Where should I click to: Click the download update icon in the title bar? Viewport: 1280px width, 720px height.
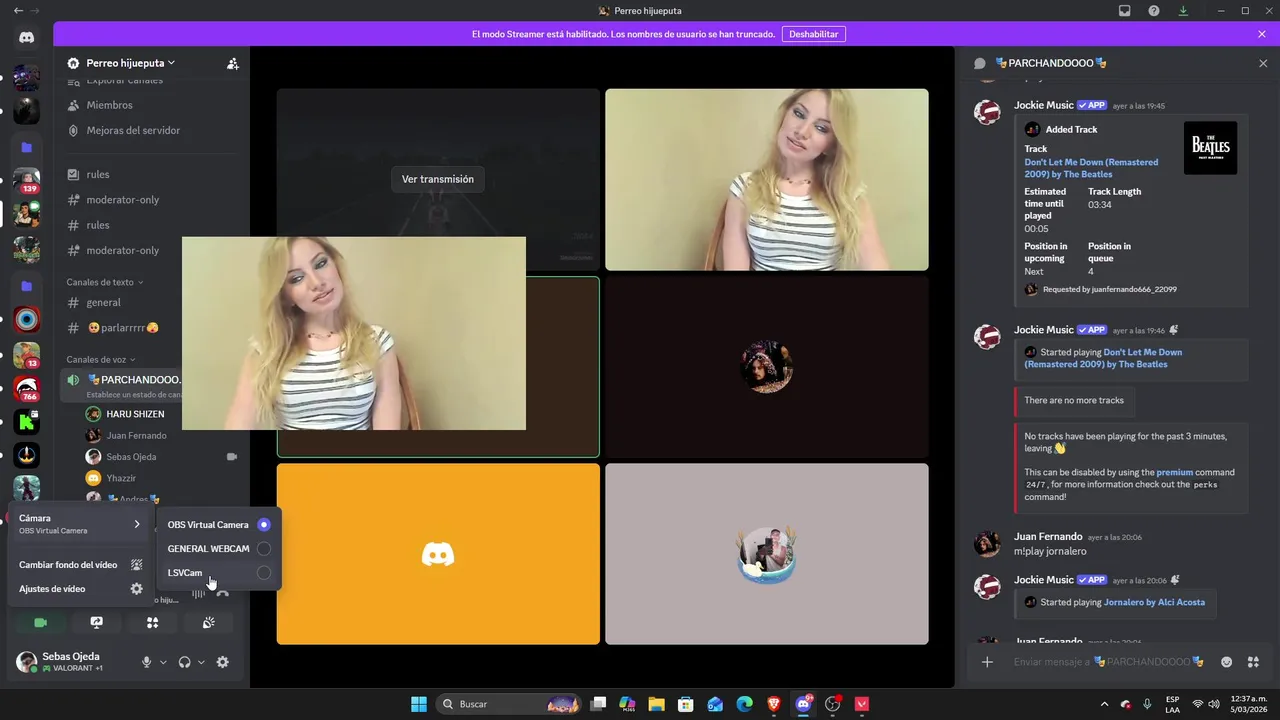1183,11
